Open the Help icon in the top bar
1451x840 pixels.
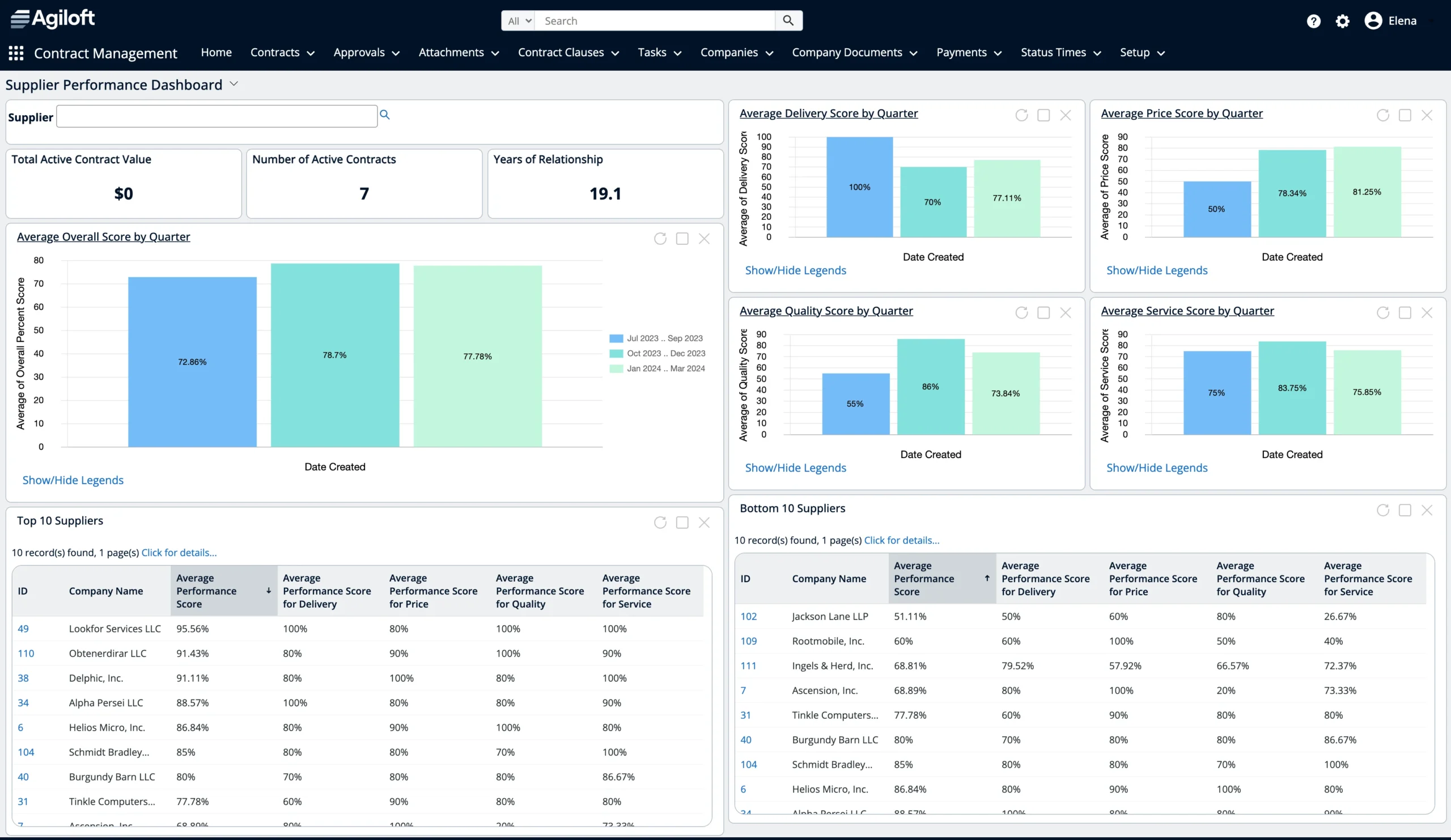point(1313,20)
